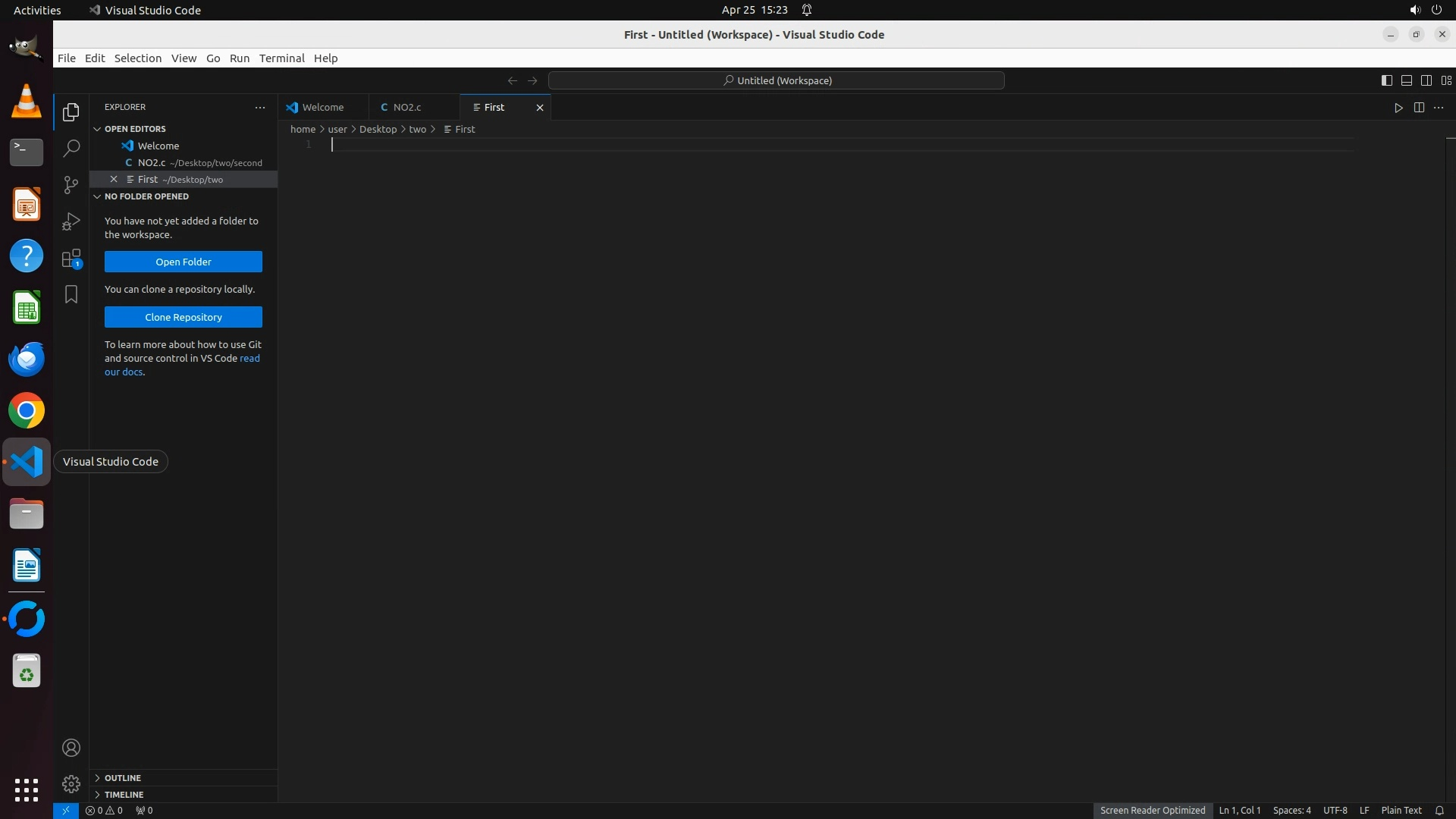The image size is (1456, 819).
Task: Toggle the secondary sidebar visibility
Action: 1426,80
